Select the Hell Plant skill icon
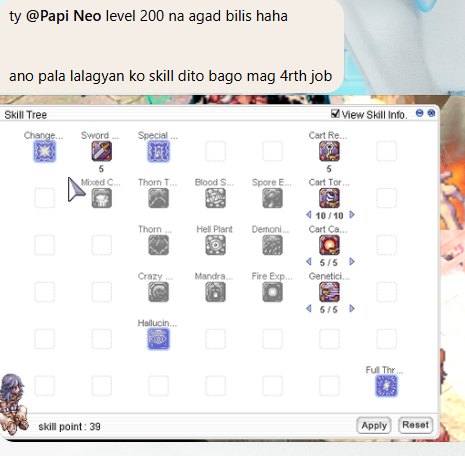 215,245
